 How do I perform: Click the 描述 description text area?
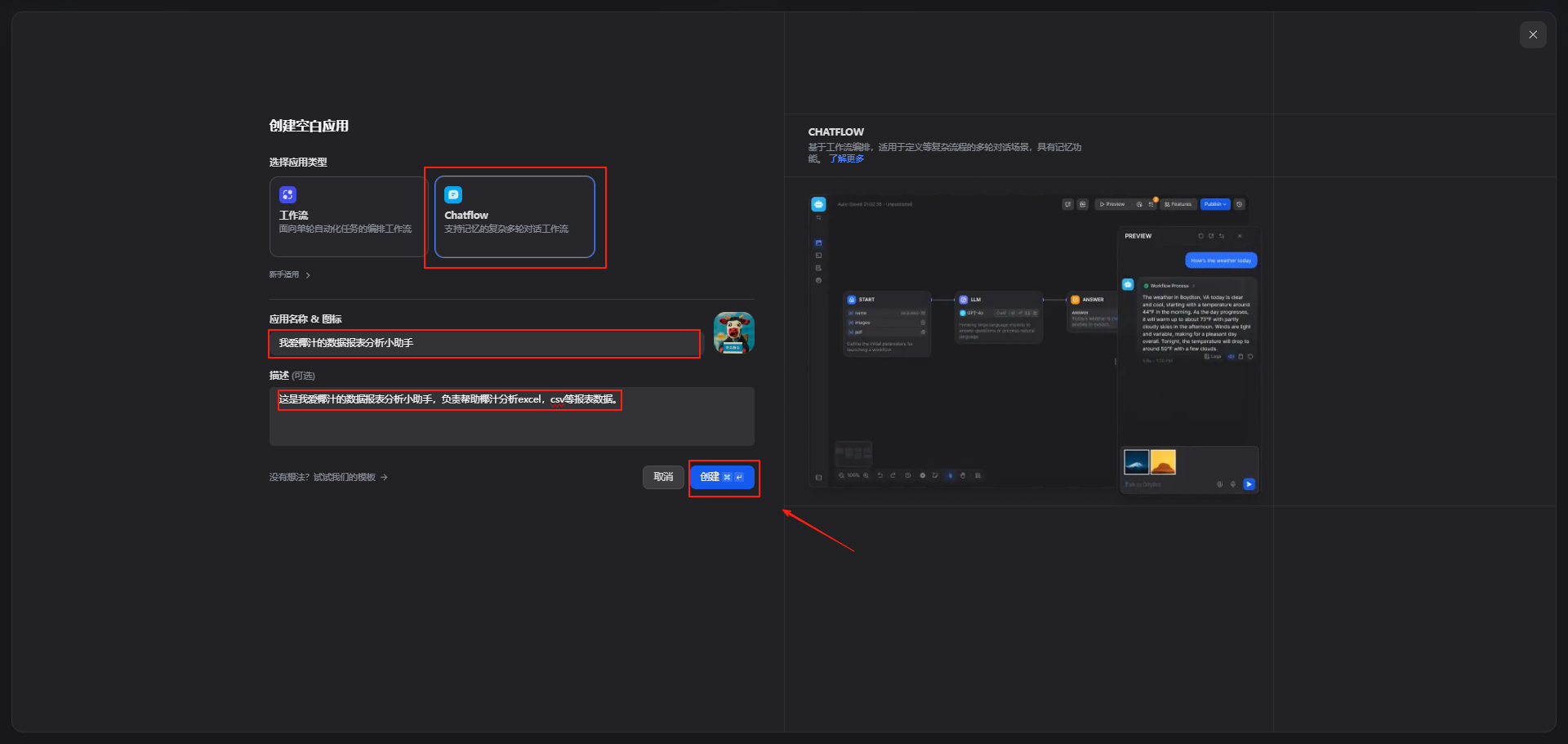[x=511, y=417]
